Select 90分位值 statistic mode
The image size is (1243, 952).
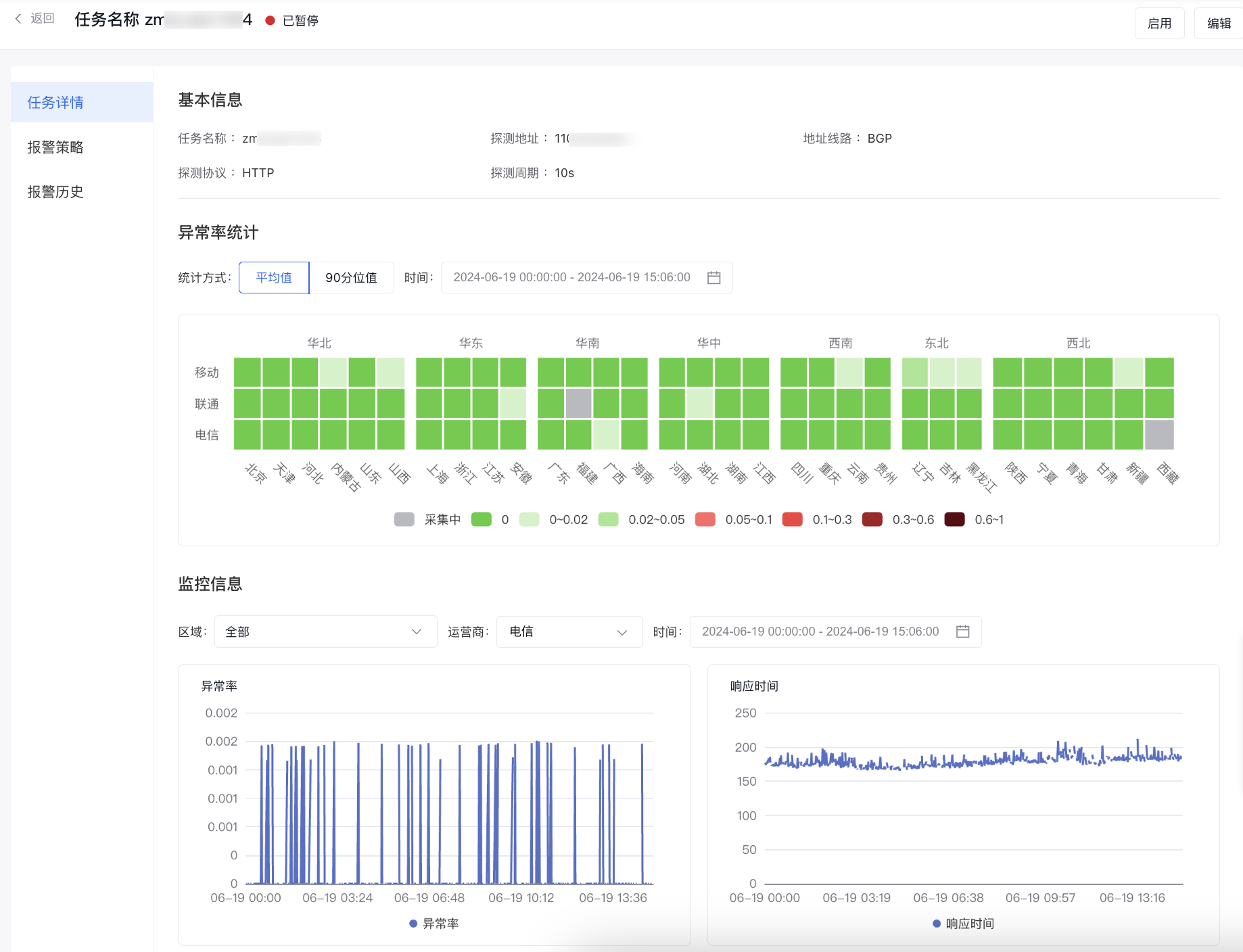click(351, 278)
